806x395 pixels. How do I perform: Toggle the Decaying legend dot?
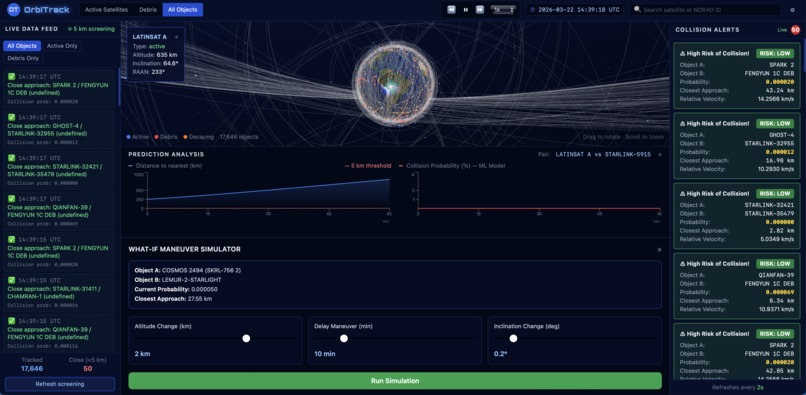[x=185, y=137]
